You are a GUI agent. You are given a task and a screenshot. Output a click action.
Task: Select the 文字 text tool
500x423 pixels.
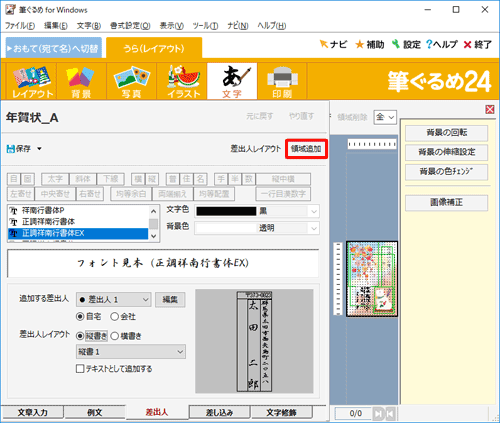tap(232, 82)
